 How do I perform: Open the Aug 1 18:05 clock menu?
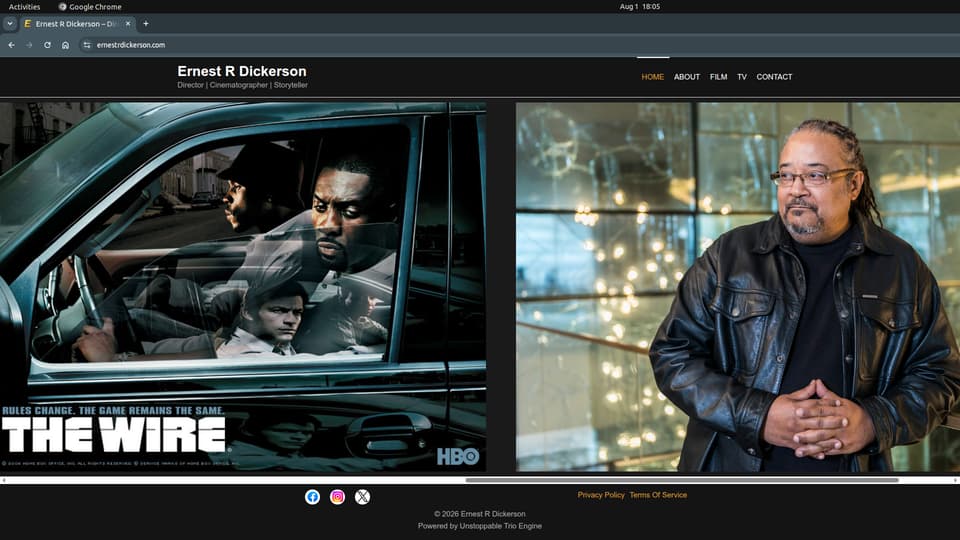pyautogui.click(x=640, y=7)
